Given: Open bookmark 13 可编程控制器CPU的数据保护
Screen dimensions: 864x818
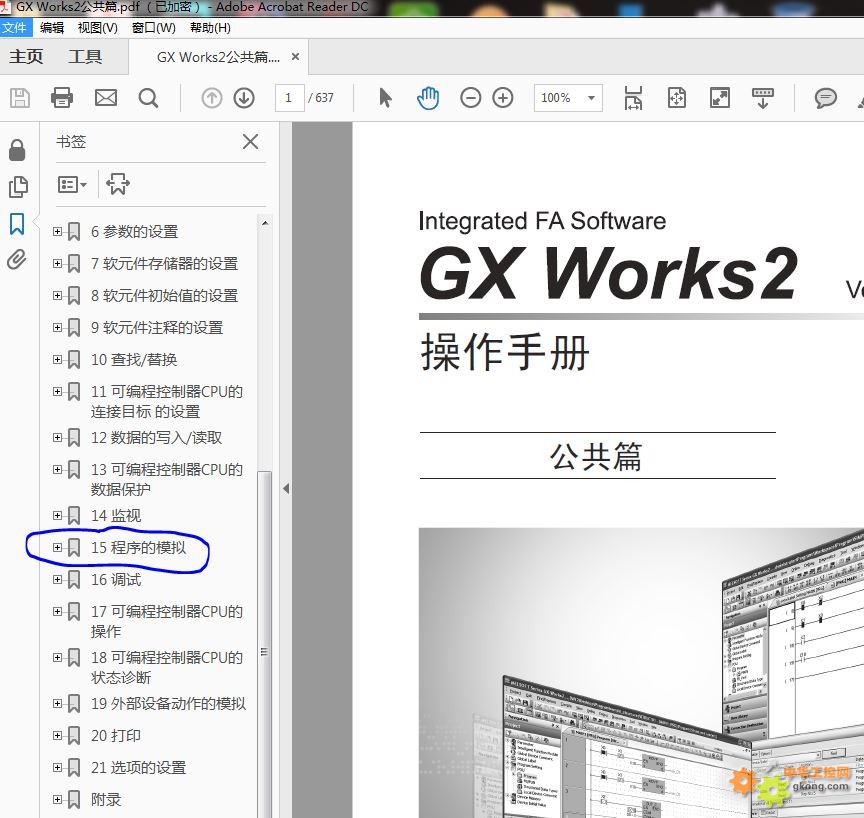Looking at the screenshot, I should (167, 479).
